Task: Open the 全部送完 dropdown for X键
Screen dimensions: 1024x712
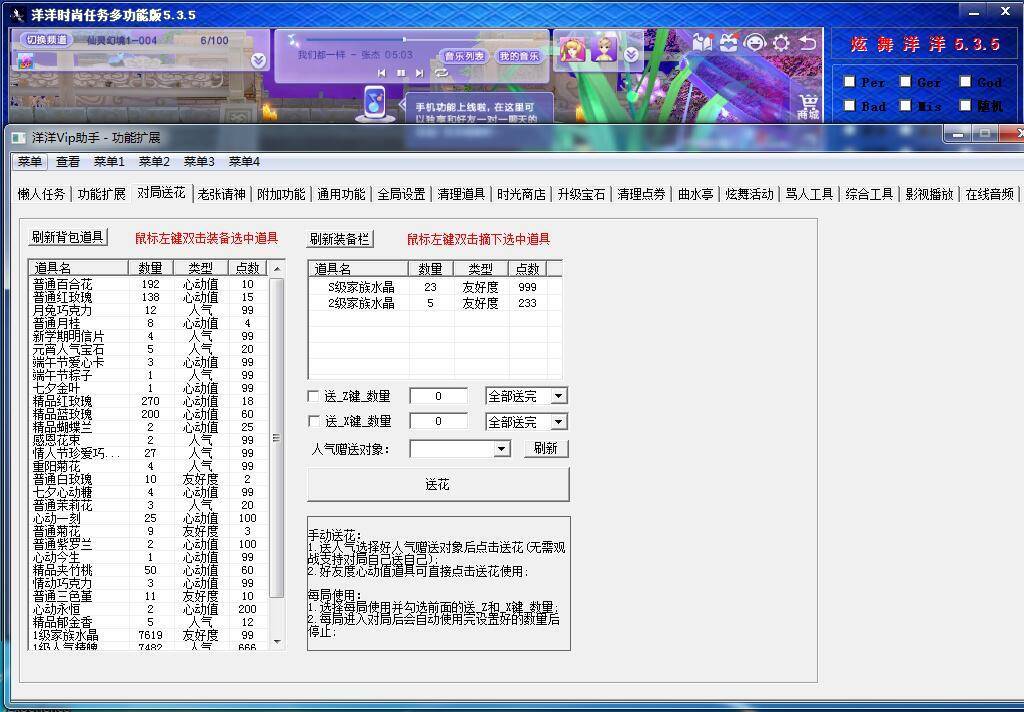Action: tap(558, 422)
